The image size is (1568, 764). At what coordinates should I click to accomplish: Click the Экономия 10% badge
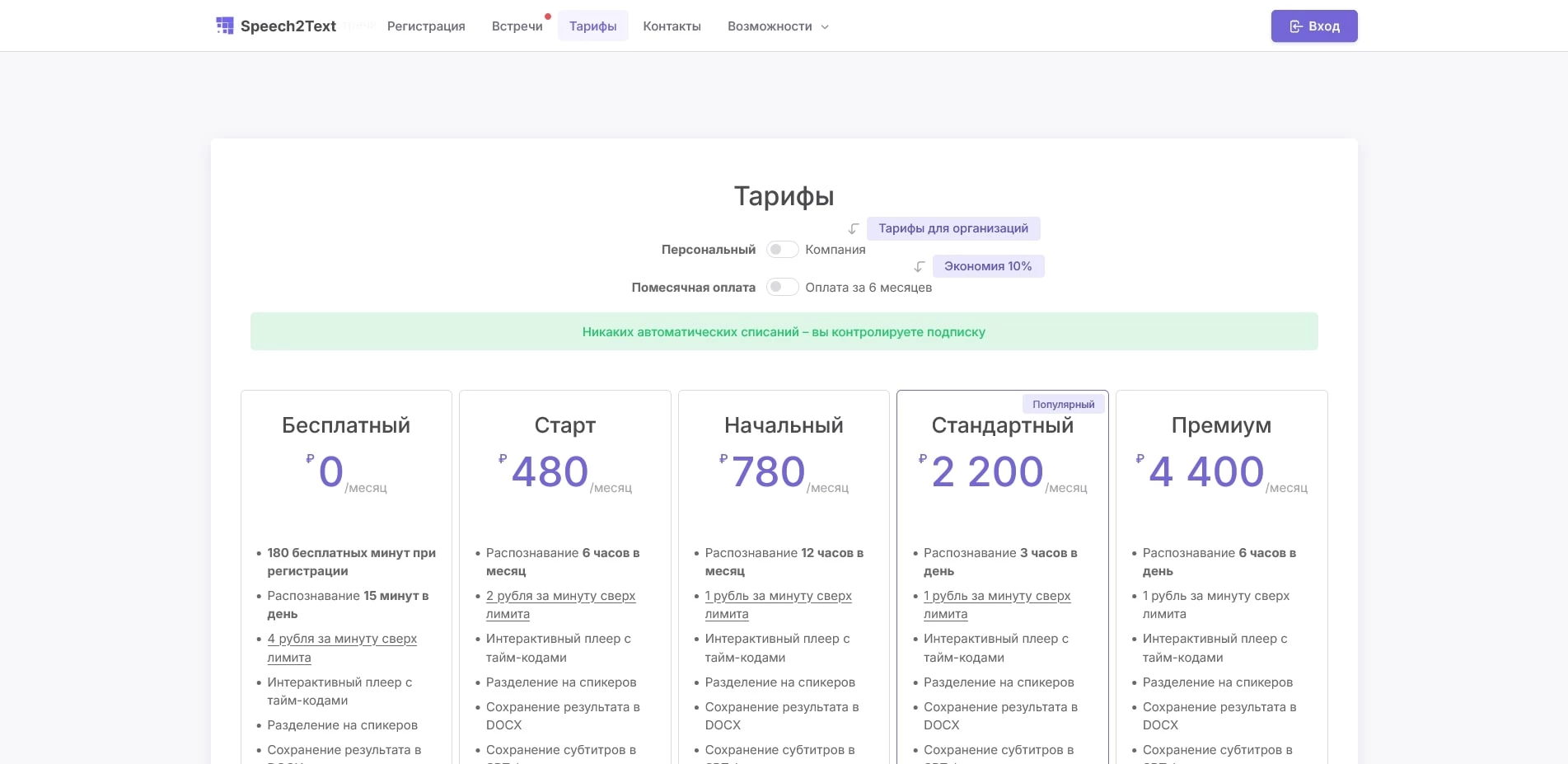tap(987, 266)
